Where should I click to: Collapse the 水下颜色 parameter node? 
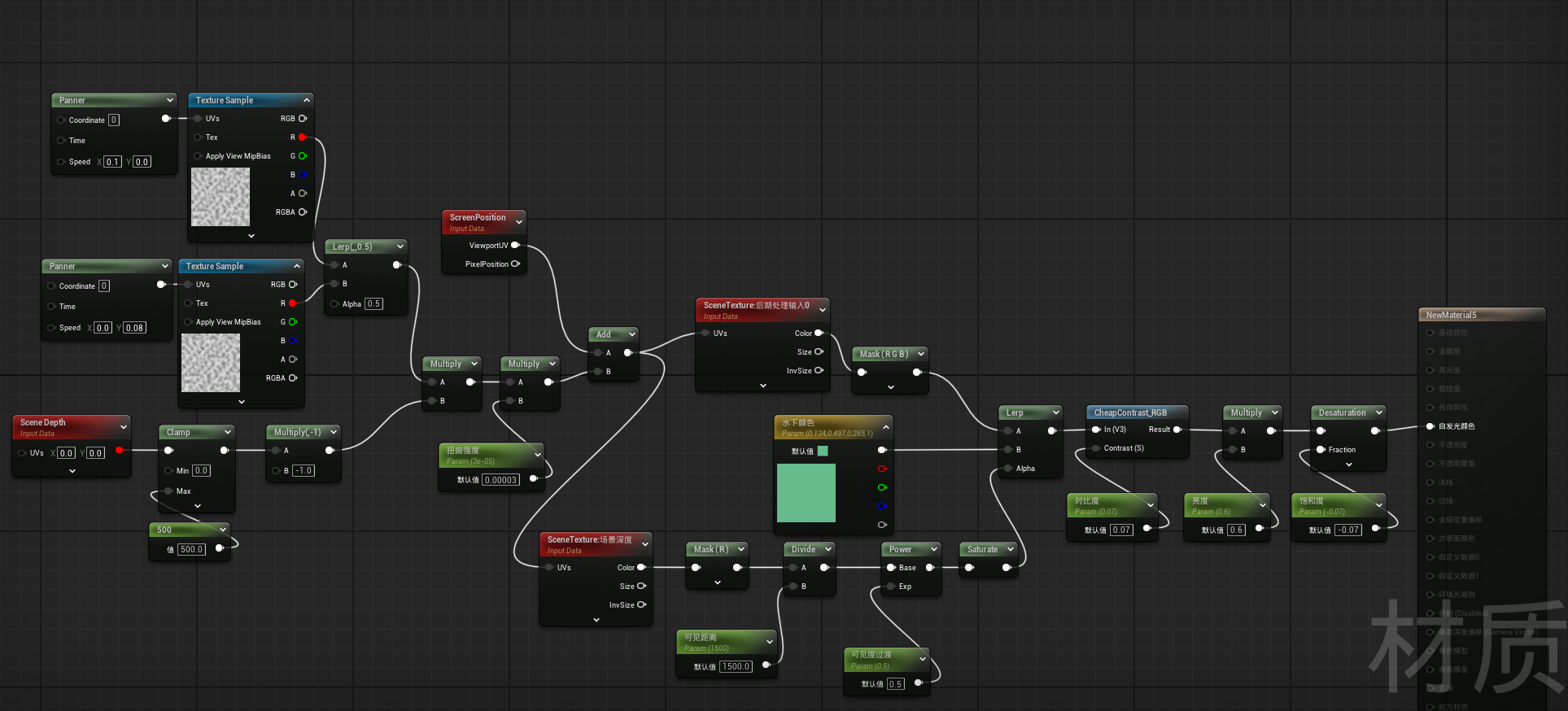[886, 427]
